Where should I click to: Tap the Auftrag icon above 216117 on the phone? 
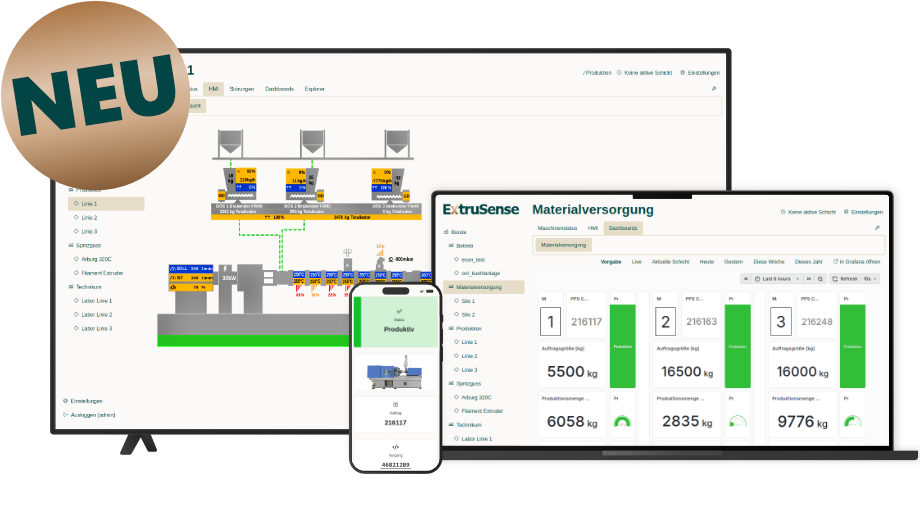pos(395,405)
